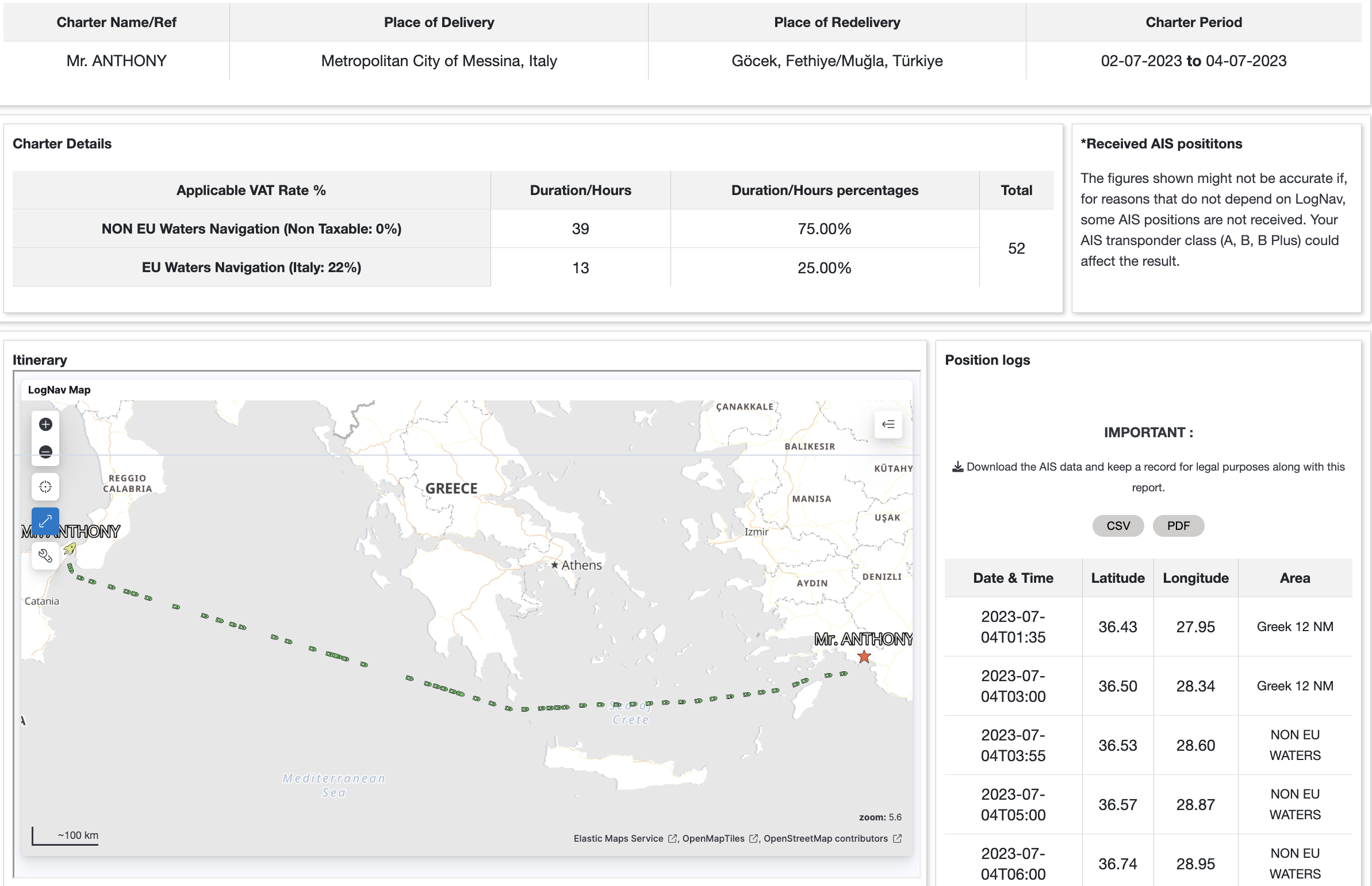The height and width of the screenshot is (886, 1372).
Task: Select the 25.00% percentage value
Action: [824, 268]
